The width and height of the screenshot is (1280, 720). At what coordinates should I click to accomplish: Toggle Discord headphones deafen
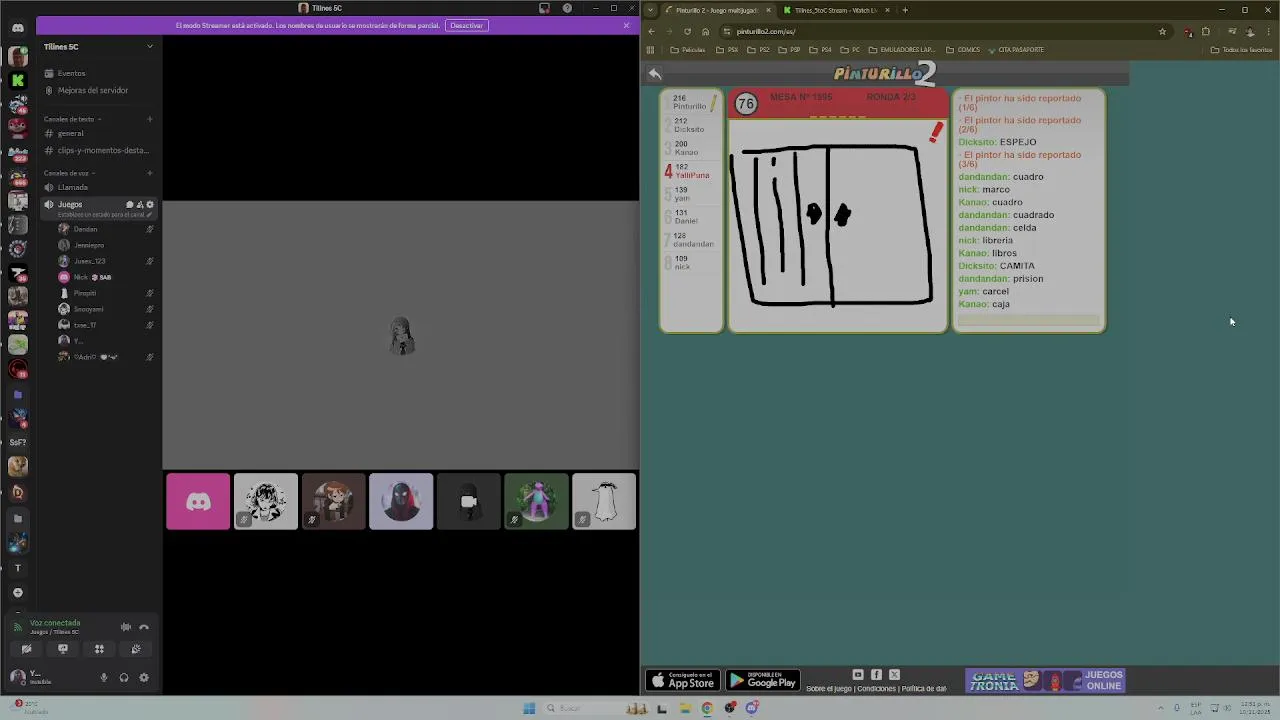pyautogui.click(x=124, y=677)
